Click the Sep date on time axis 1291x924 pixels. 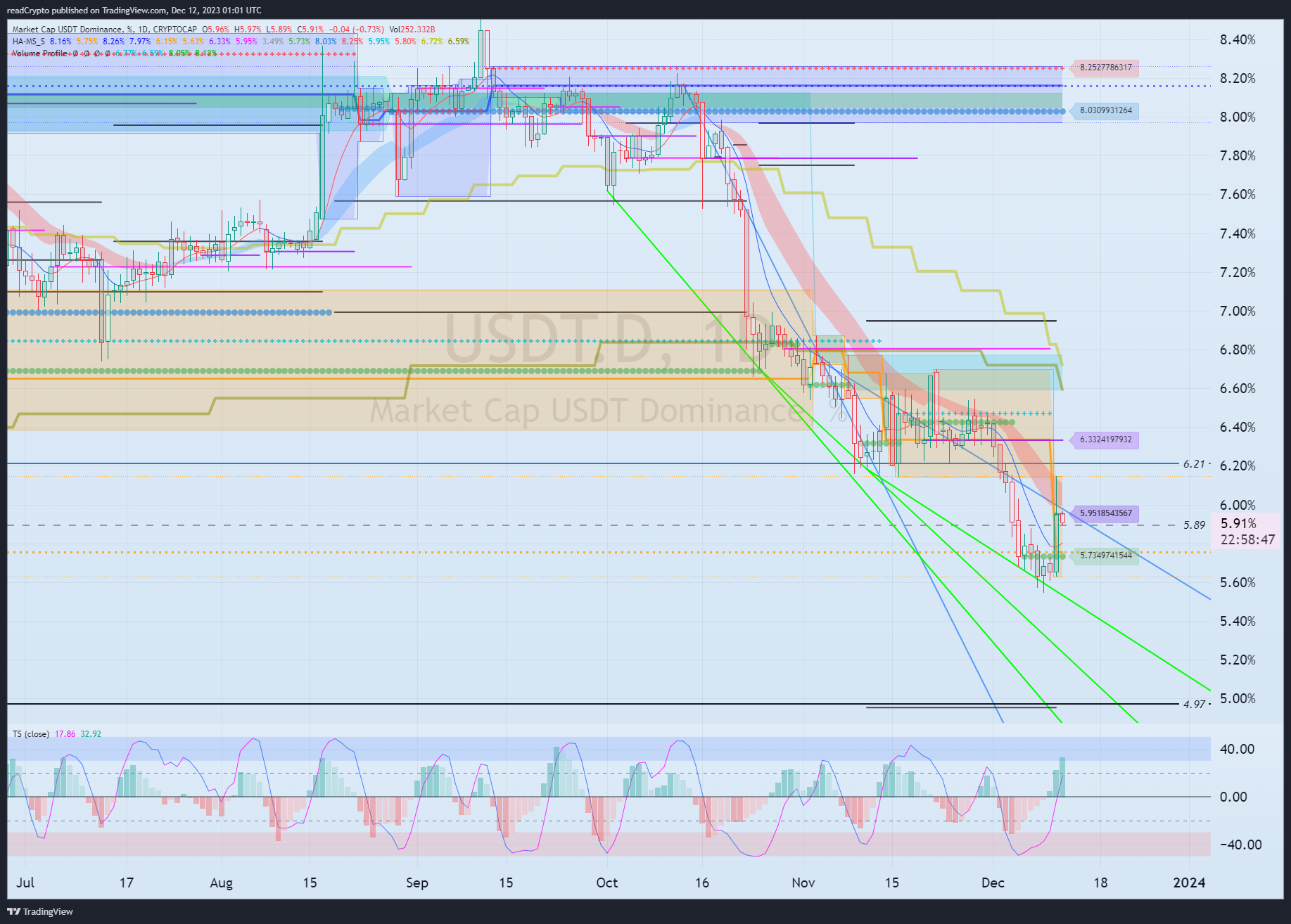coord(416,883)
